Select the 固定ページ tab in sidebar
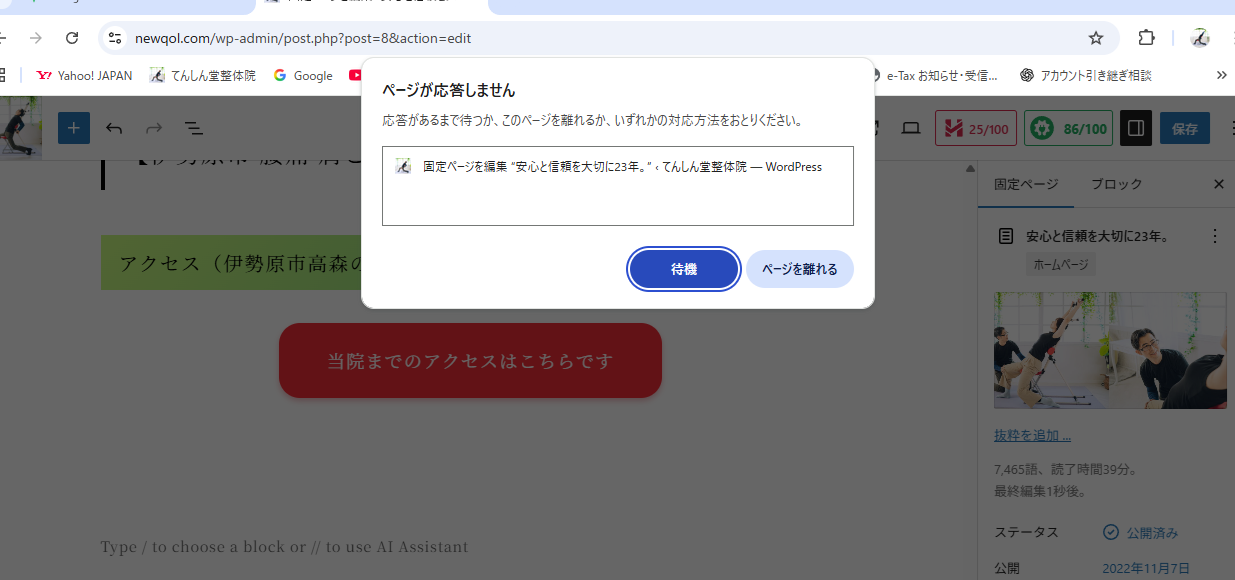1235x580 pixels. (x=1026, y=184)
